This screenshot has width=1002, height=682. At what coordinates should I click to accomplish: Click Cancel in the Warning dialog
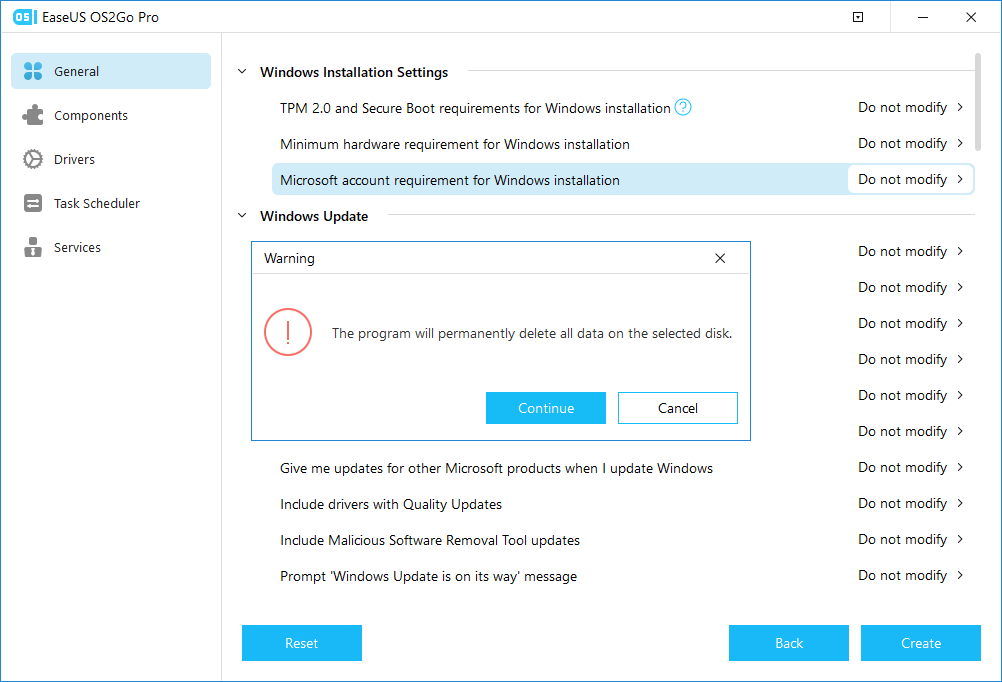point(677,408)
